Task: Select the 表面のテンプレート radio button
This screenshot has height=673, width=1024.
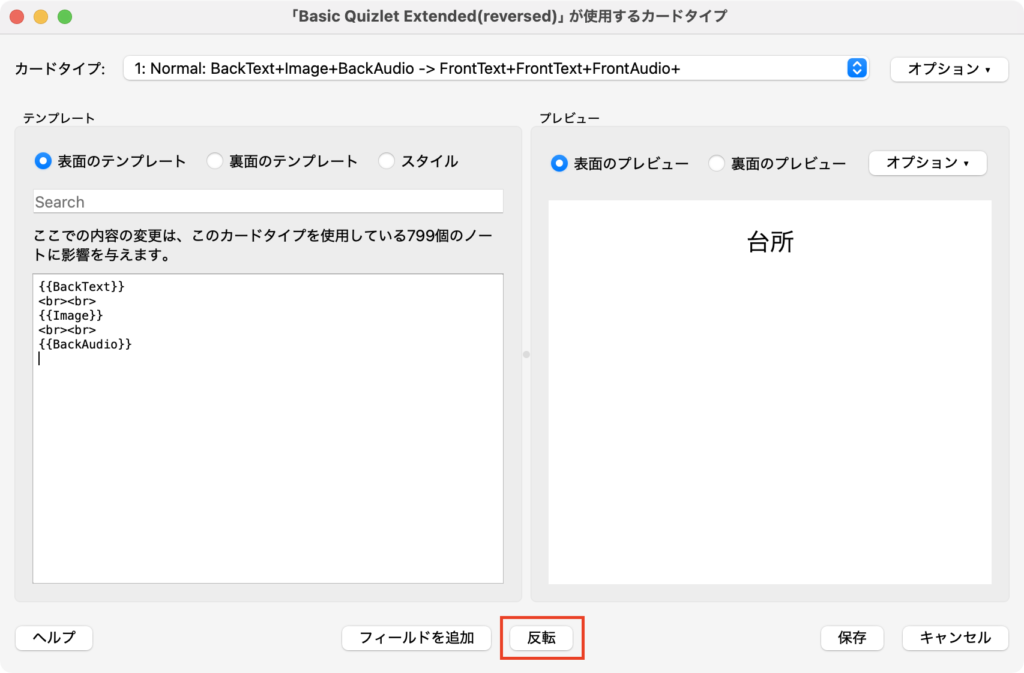Action: (x=43, y=161)
